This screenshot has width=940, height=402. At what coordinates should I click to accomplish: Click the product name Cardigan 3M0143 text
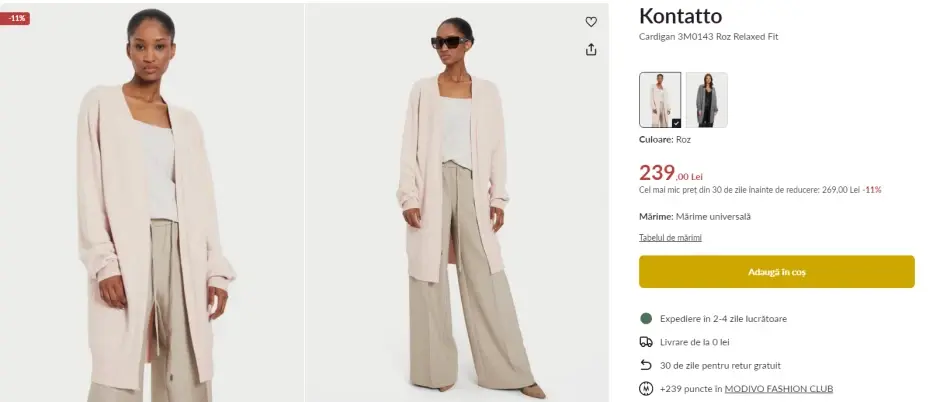[x=708, y=37]
